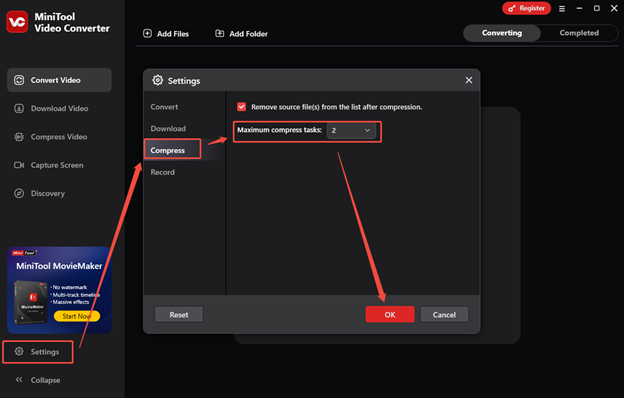Viewport: 624px width, 398px height.
Task: Collapse the sidebar
Action: 38,380
